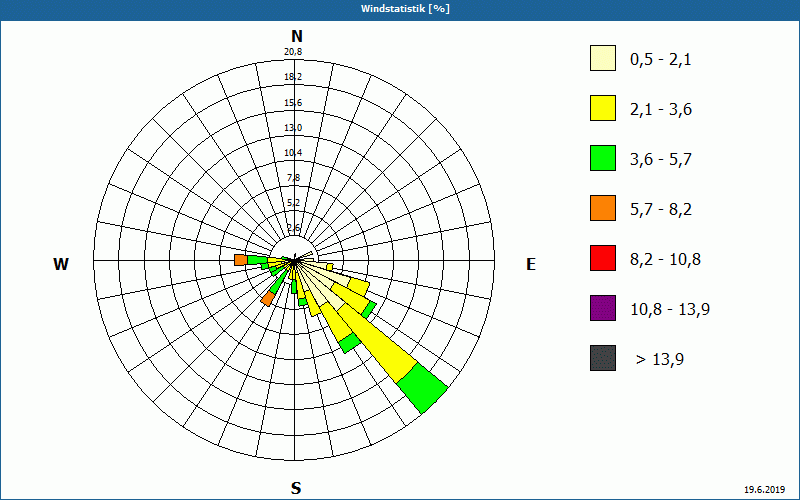This screenshot has width=800, height=500.
Task: Click the large green segment of the longest southeast bar
Action: point(422,387)
